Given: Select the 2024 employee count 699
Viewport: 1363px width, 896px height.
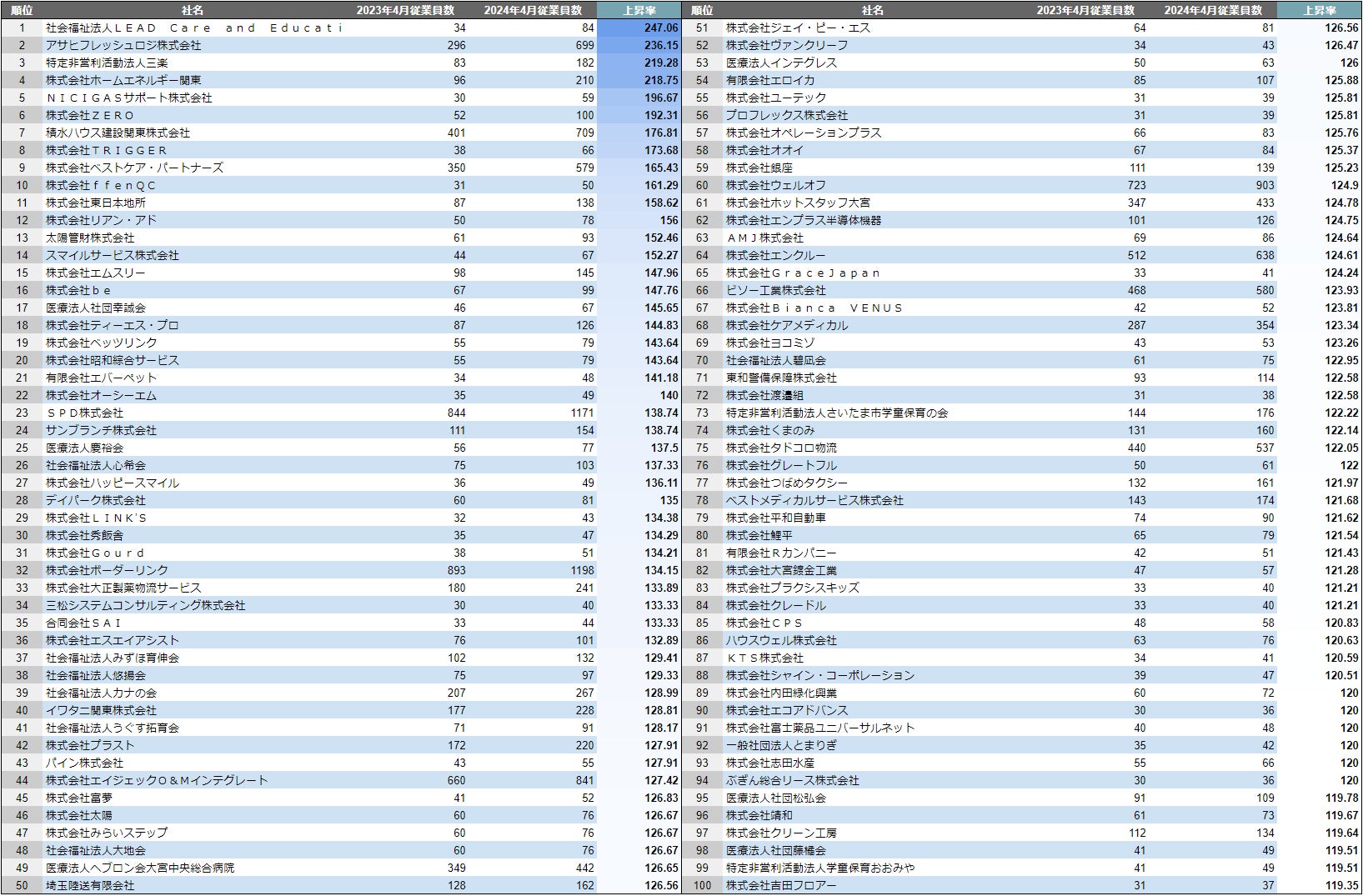Looking at the screenshot, I should click(584, 45).
